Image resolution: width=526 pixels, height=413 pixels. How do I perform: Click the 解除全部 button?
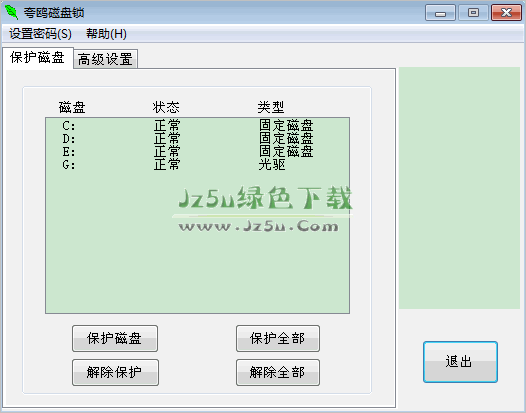click(x=278, y=372)
